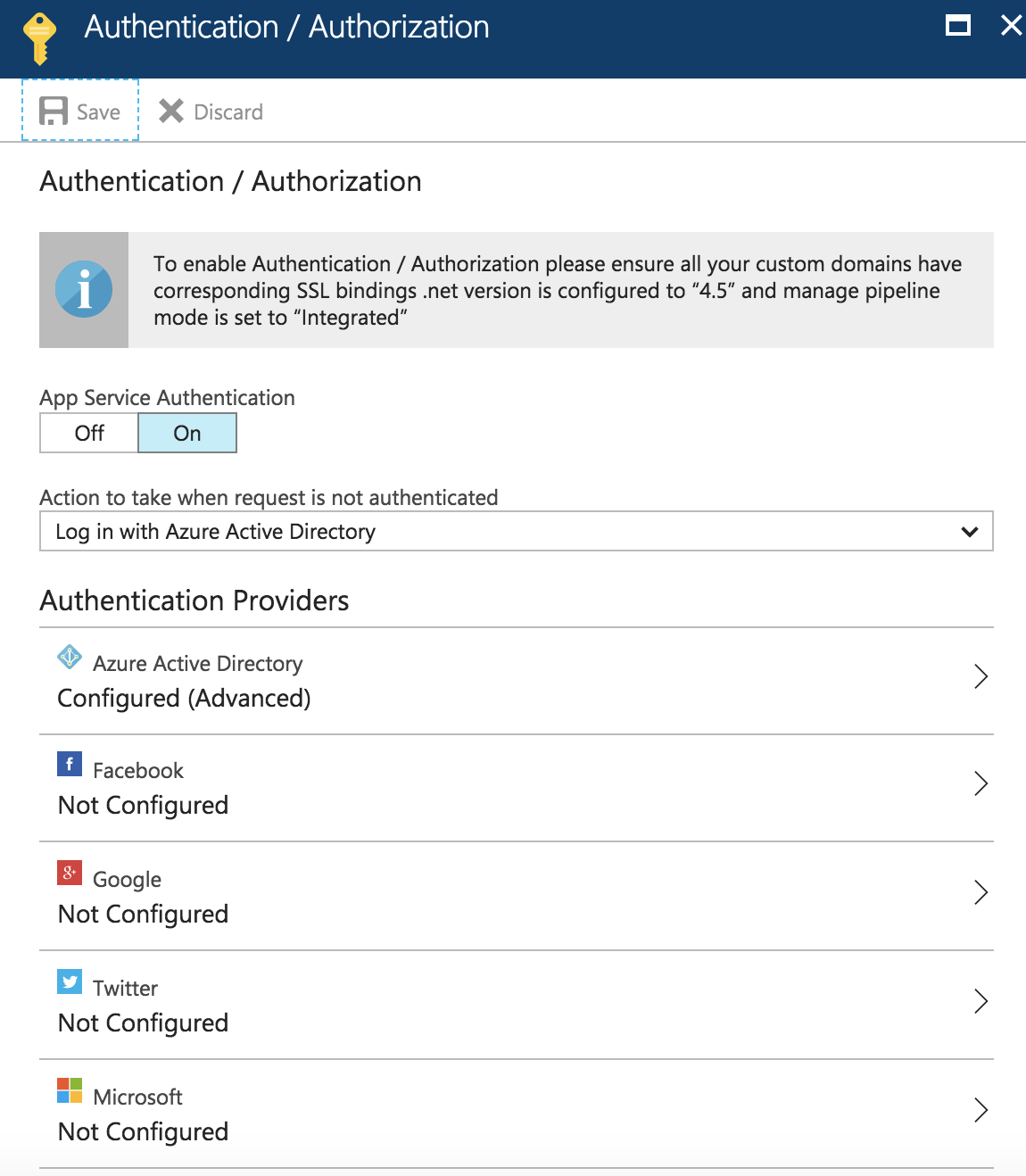Viewport: 1026px width, 1176px height.
Task: Click the page heading below the toolbar
Action: coord(230,181)
